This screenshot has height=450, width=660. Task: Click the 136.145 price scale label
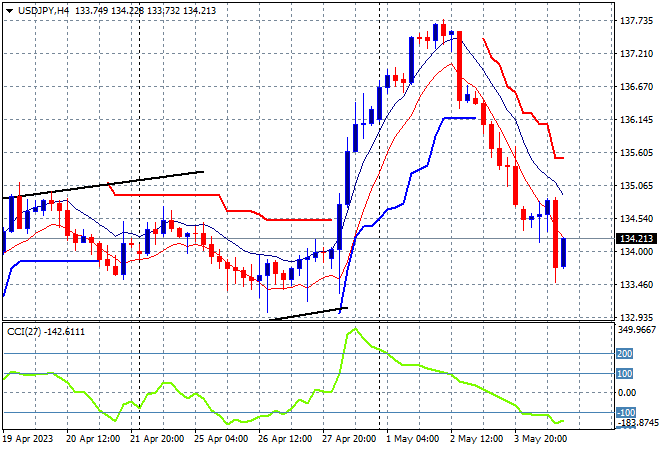636,120
